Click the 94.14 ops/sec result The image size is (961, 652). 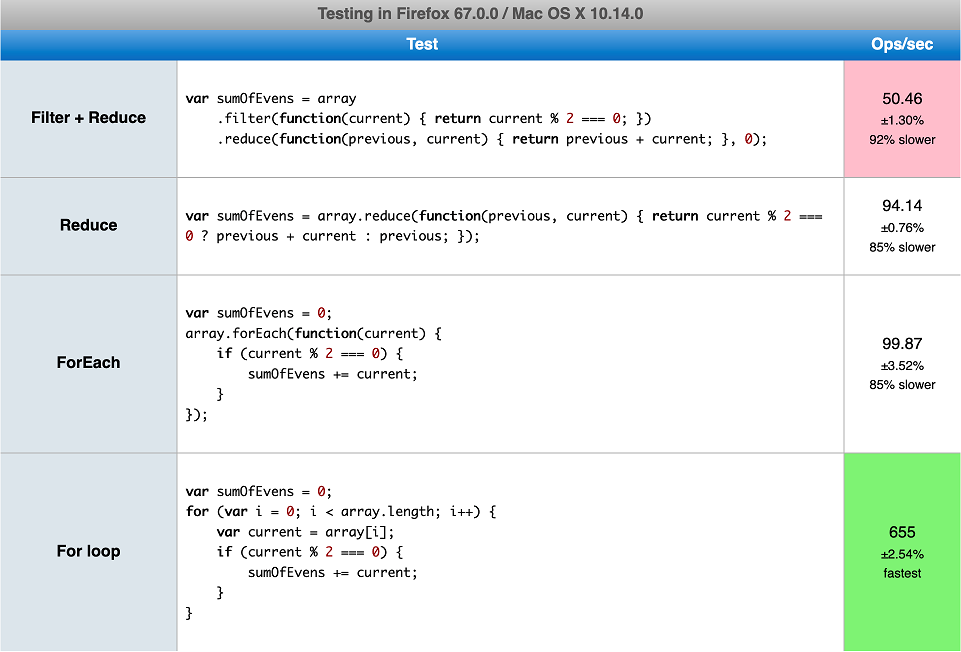click(x=902, y=206)
